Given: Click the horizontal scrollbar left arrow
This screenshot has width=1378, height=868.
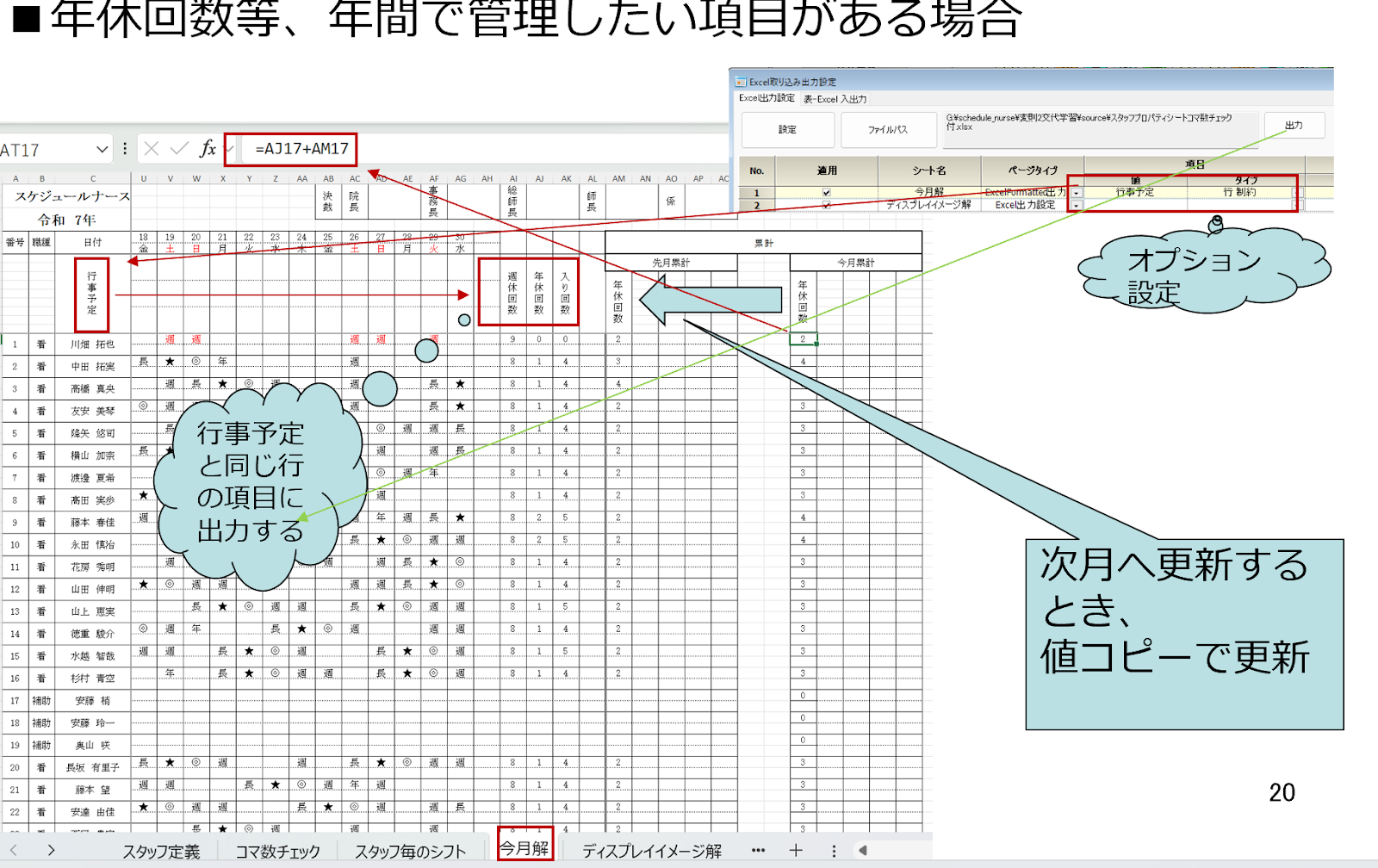Looking at the screenshot, I should [x=862, y=850].
